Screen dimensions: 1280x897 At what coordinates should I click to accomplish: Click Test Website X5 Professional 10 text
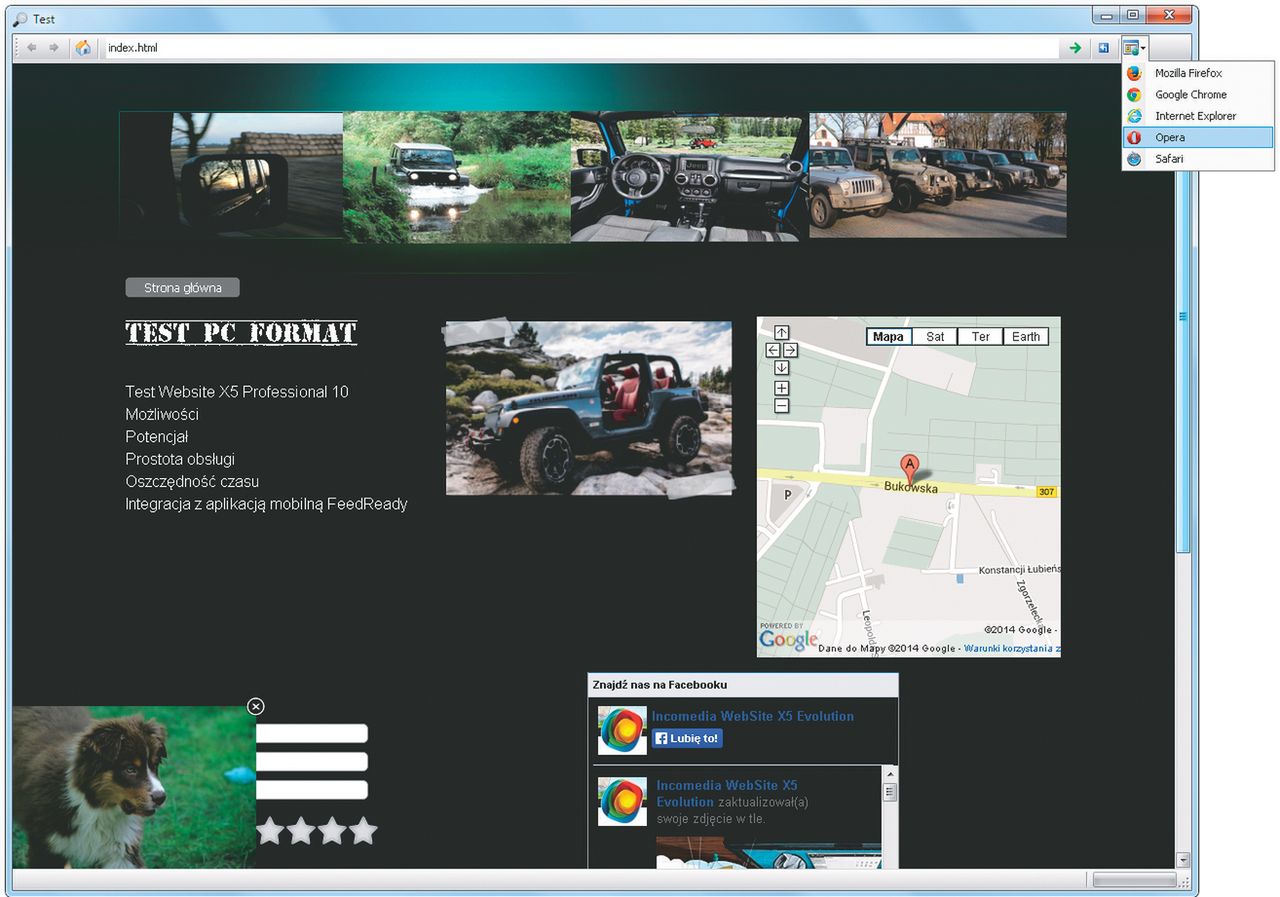click(237, 392)
